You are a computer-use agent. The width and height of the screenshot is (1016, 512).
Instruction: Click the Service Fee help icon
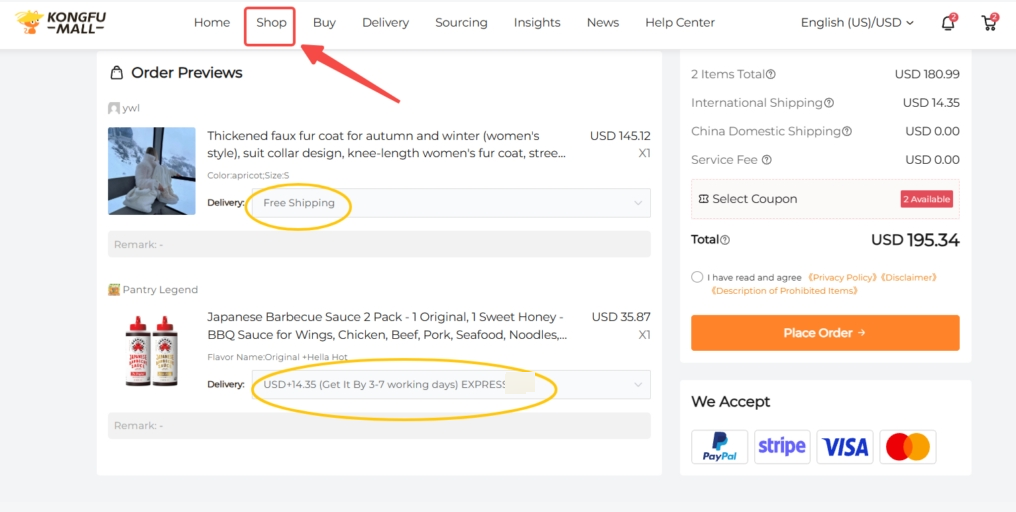point(767,160)
